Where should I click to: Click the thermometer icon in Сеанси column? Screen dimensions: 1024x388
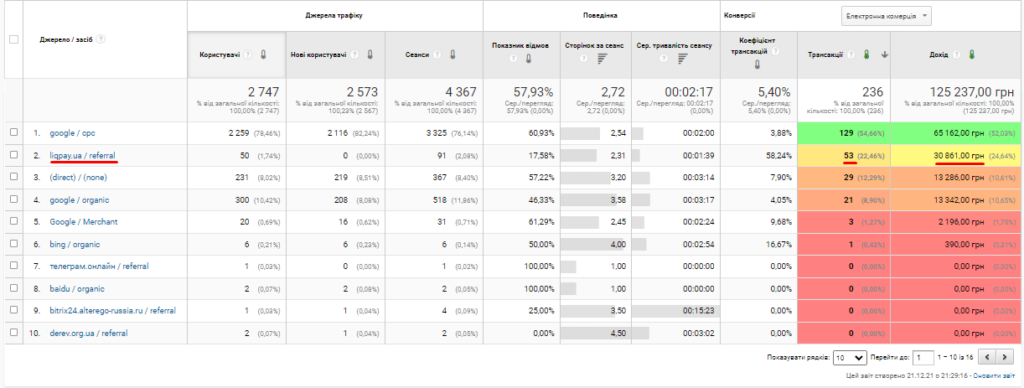pos(452,55)
